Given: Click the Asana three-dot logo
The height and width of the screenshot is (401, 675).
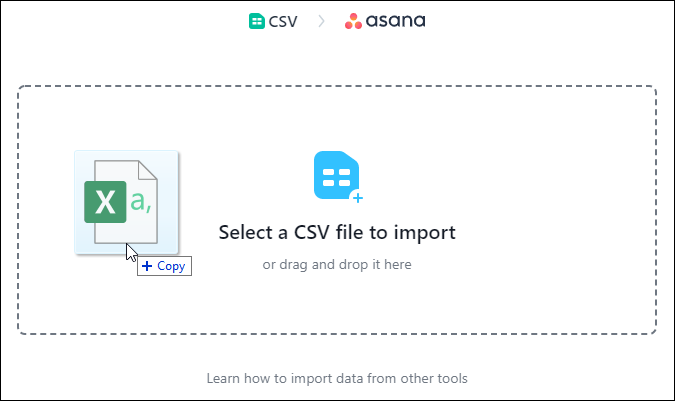Looking at the screenshot, I should point(354,20).
